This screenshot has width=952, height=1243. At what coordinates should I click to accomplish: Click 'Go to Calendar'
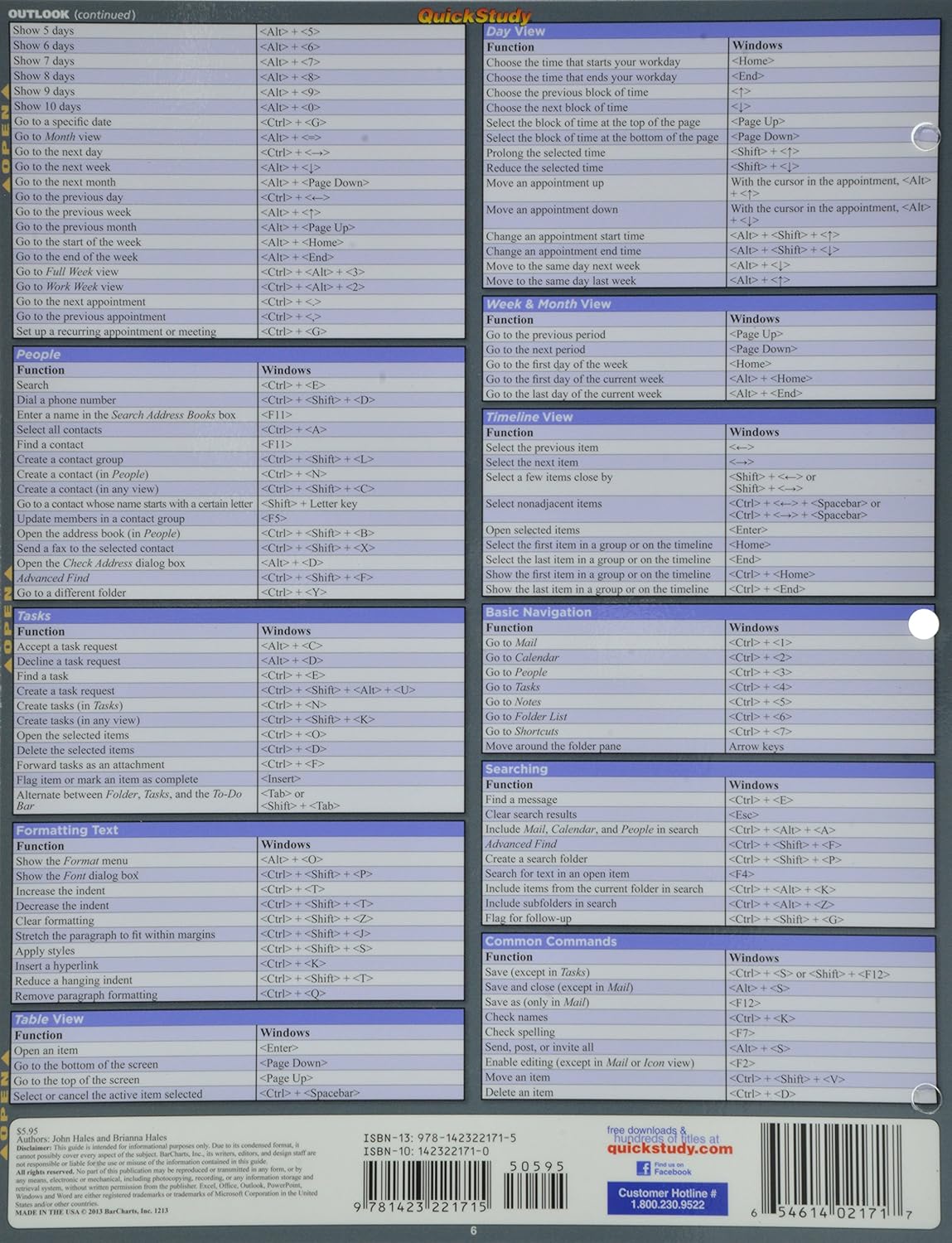(523, 657)
